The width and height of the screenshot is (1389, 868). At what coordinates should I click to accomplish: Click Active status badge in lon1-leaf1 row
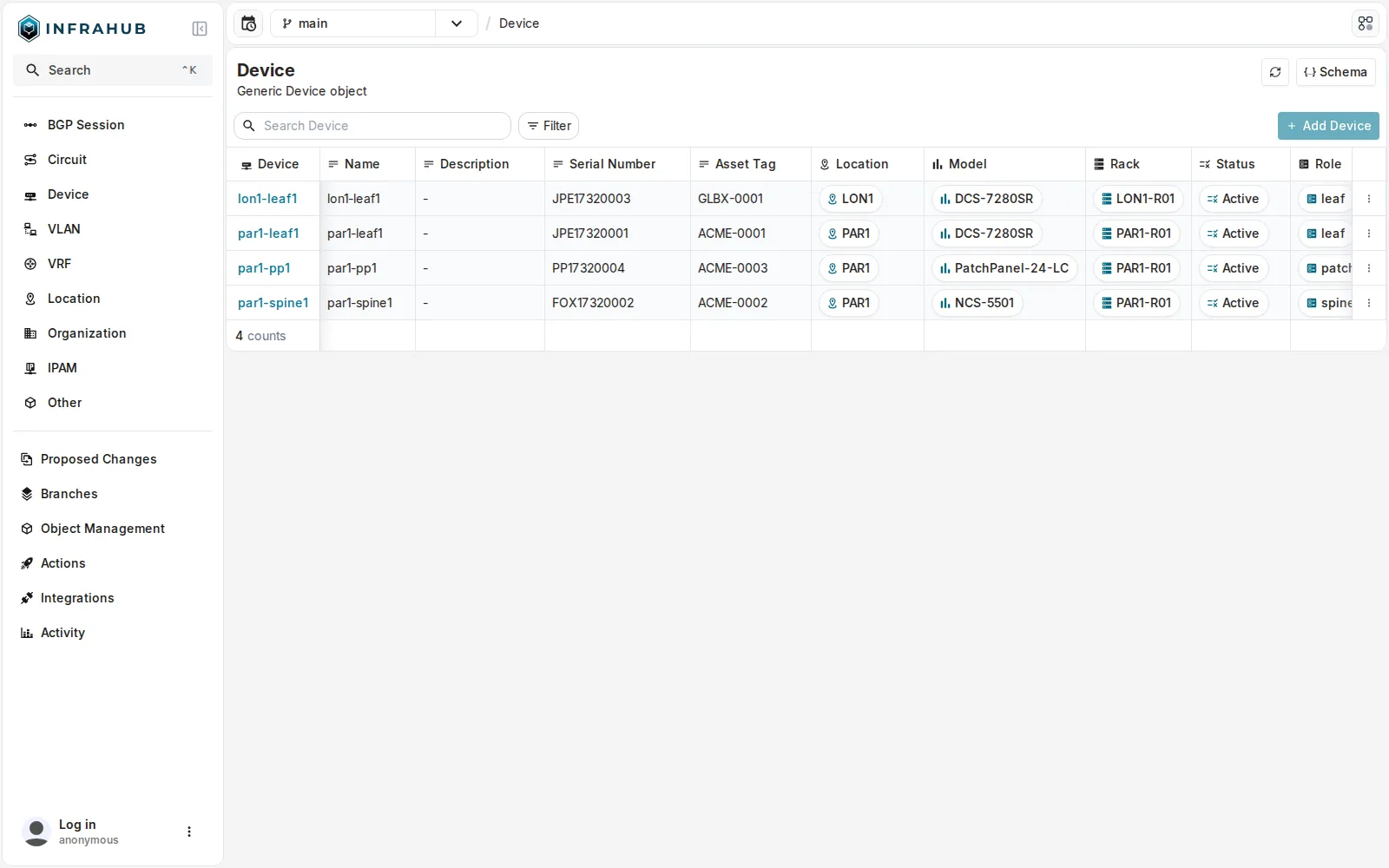[x=1234, y=199]
